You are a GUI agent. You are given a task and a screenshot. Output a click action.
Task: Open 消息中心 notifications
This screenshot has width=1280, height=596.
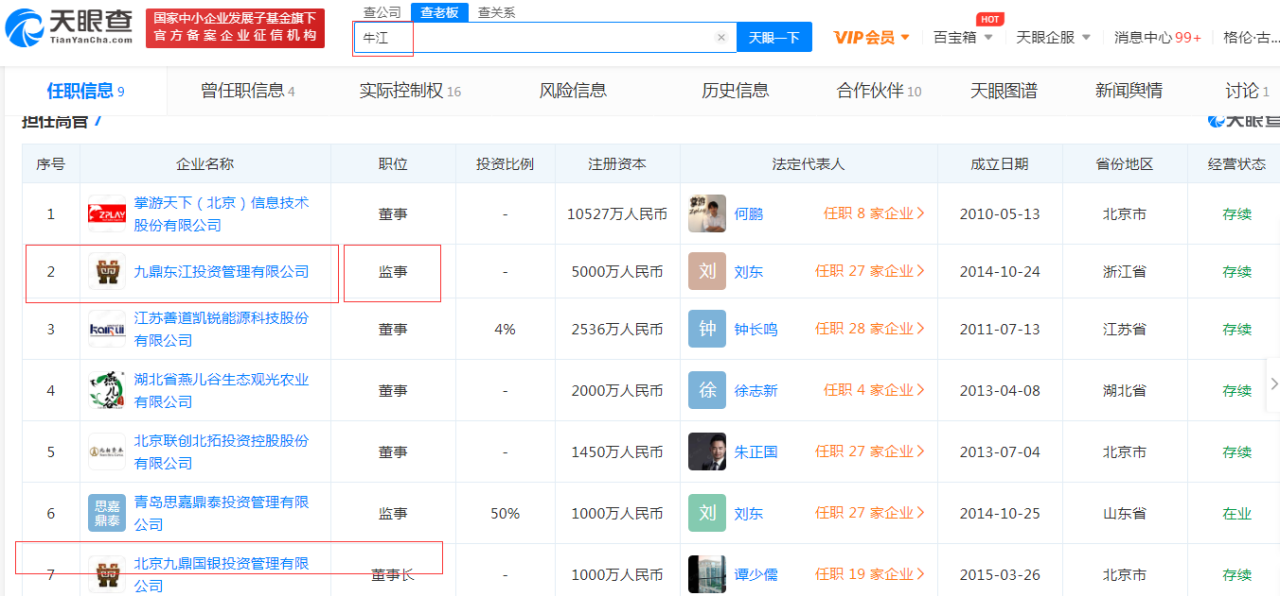click(x=1158, y=37)
